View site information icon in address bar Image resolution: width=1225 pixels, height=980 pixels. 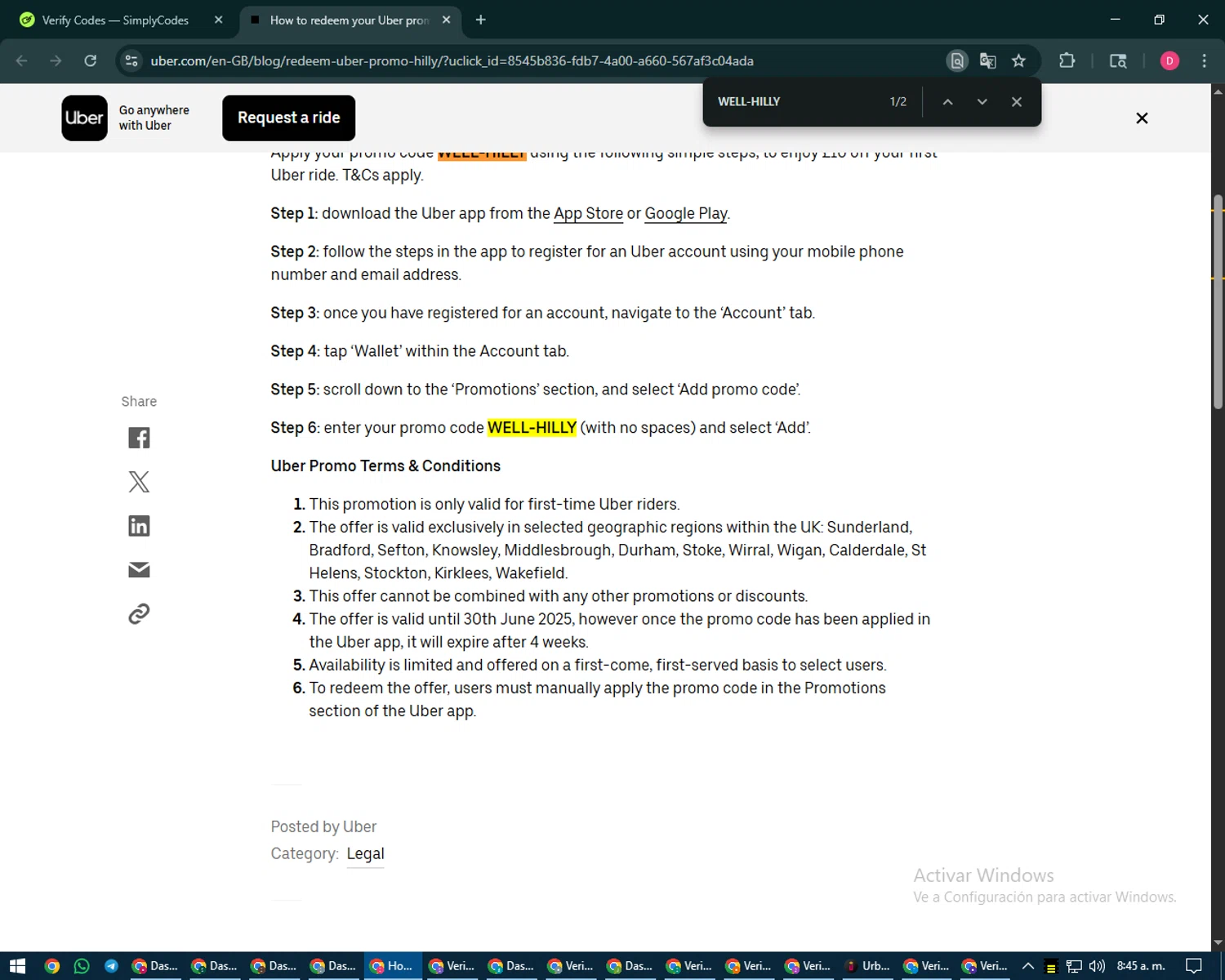[x=131, y=60]
